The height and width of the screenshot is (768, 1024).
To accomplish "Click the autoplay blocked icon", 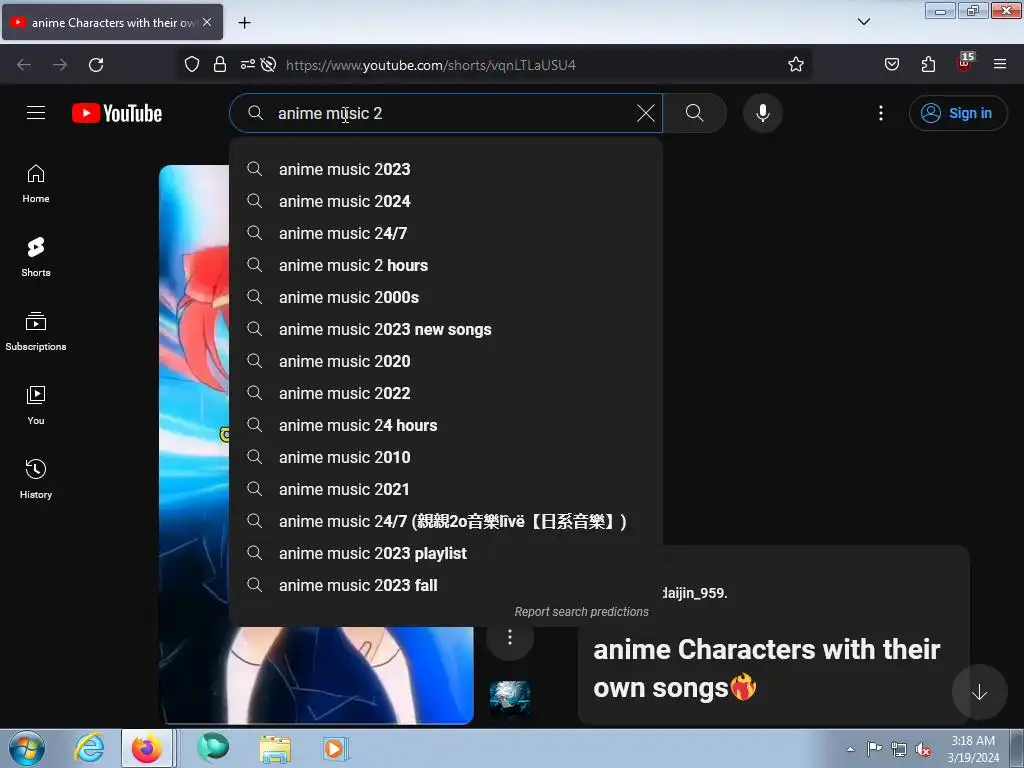I will tap(268, 65).
